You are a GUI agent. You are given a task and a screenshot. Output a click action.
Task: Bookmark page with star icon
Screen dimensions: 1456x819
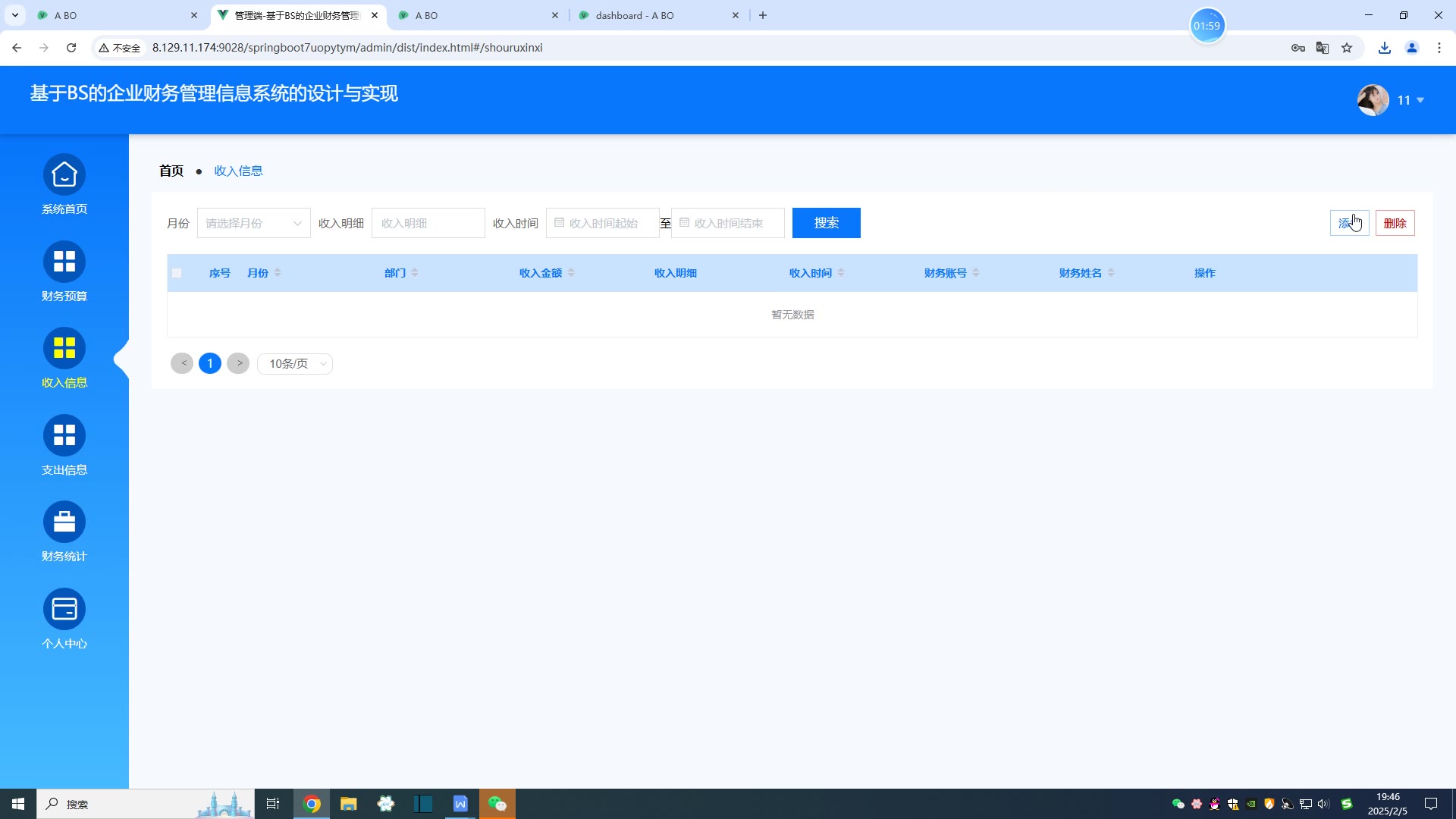(1347, 48)
